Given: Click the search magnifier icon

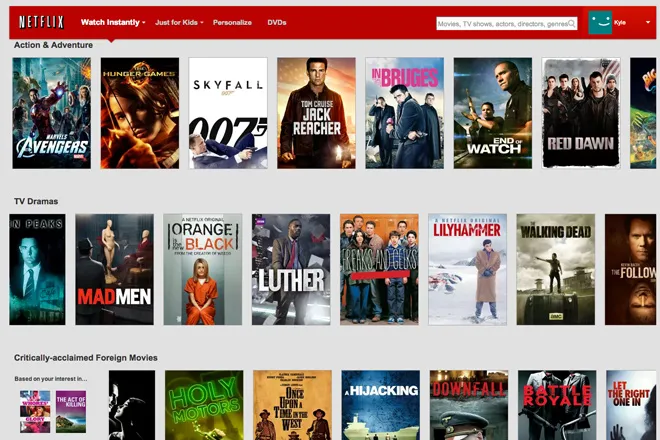Looking at the screenshot, I should (572, 24).
